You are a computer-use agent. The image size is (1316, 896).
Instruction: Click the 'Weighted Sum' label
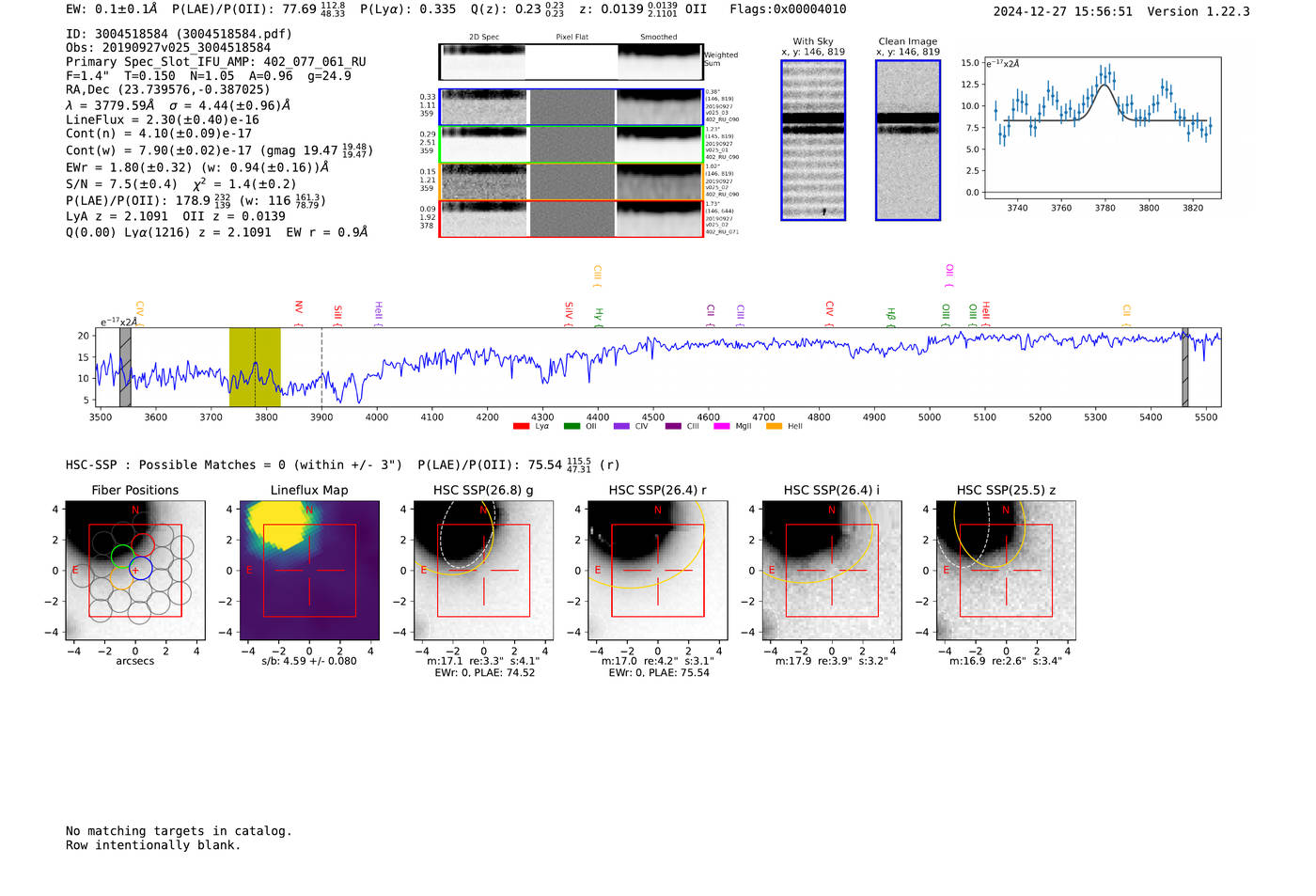(x=721, y=59)
